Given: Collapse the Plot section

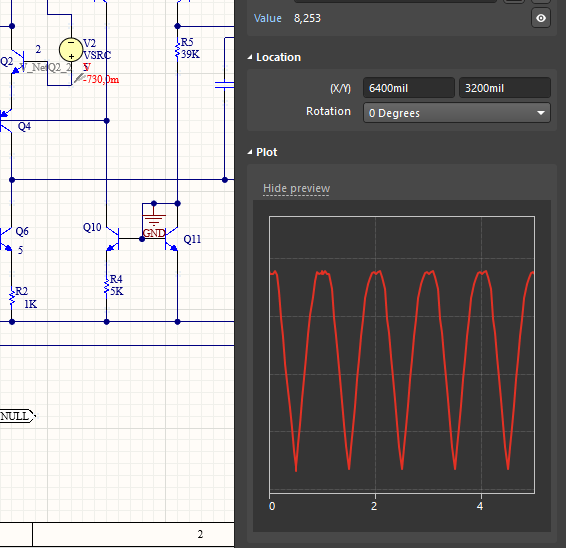Looking at the screenshot, I should coord(250,152).
